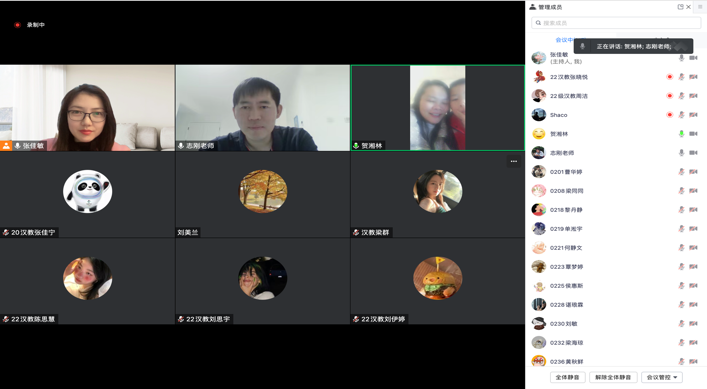Click the 解除全体静音 button
707x389 pixels.
coord(613,377)
